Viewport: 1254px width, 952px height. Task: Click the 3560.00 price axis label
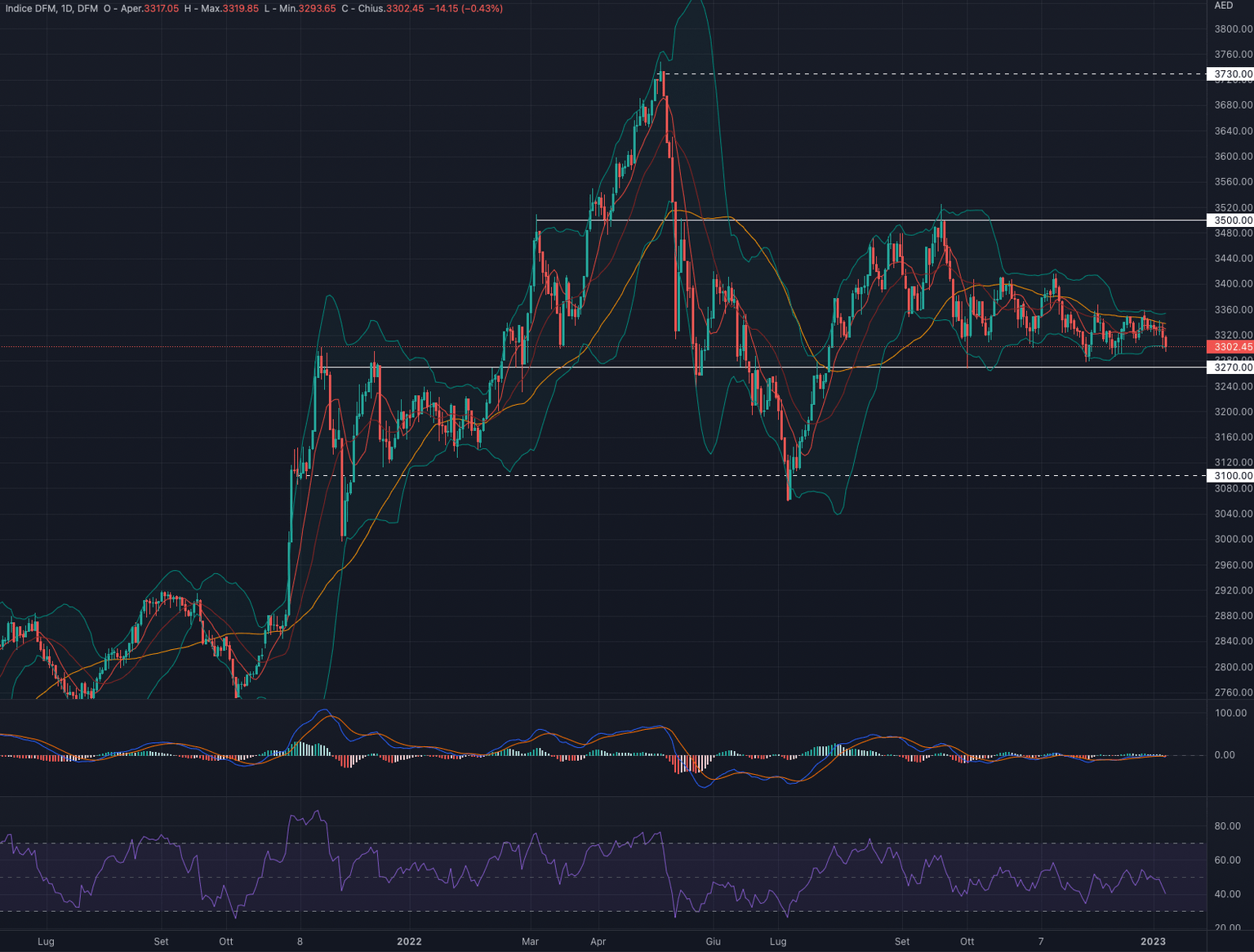point(1233,181)
